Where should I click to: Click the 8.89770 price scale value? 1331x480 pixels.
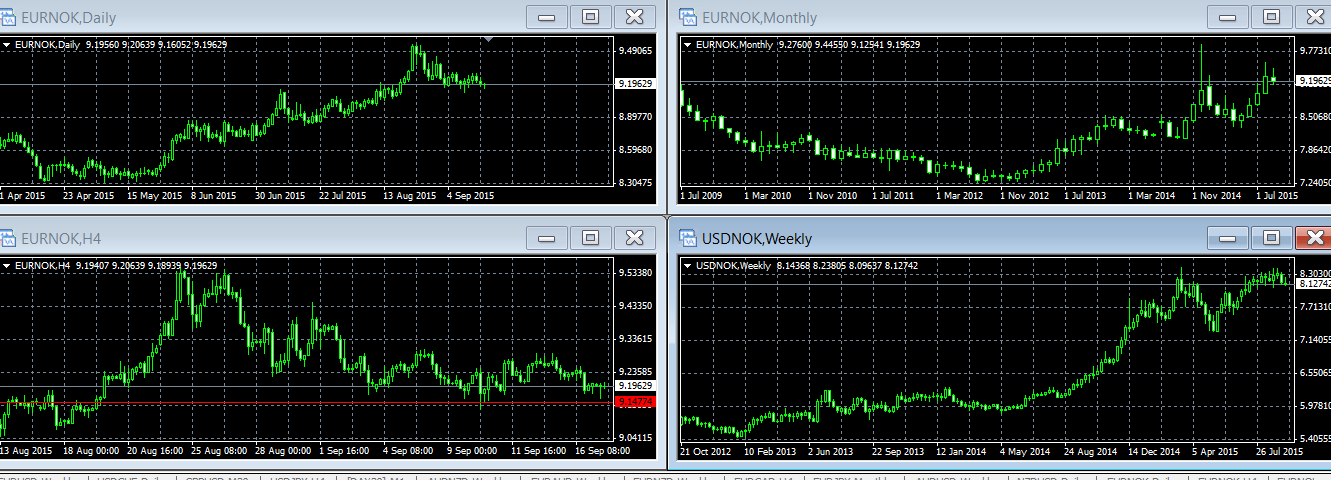[x=636, y=117]
